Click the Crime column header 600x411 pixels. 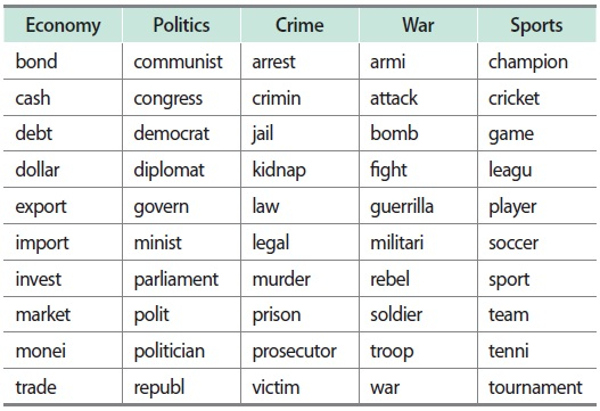(299, 25)
